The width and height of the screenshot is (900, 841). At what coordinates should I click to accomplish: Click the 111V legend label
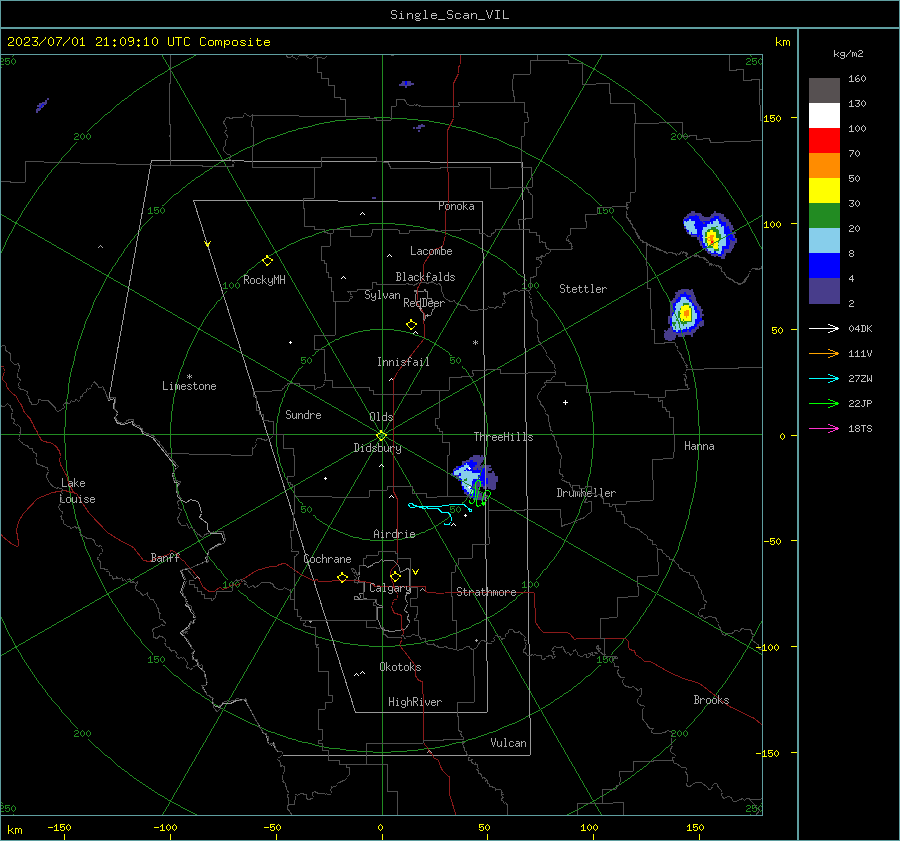(860, 354)
